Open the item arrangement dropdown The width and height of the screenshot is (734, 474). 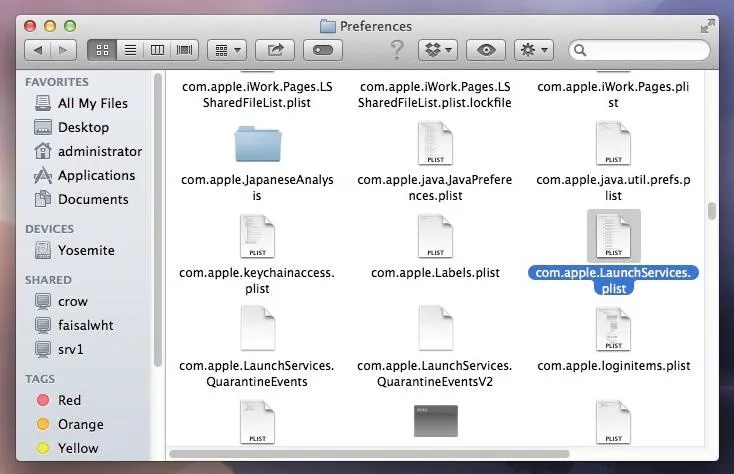pos(228,50)
